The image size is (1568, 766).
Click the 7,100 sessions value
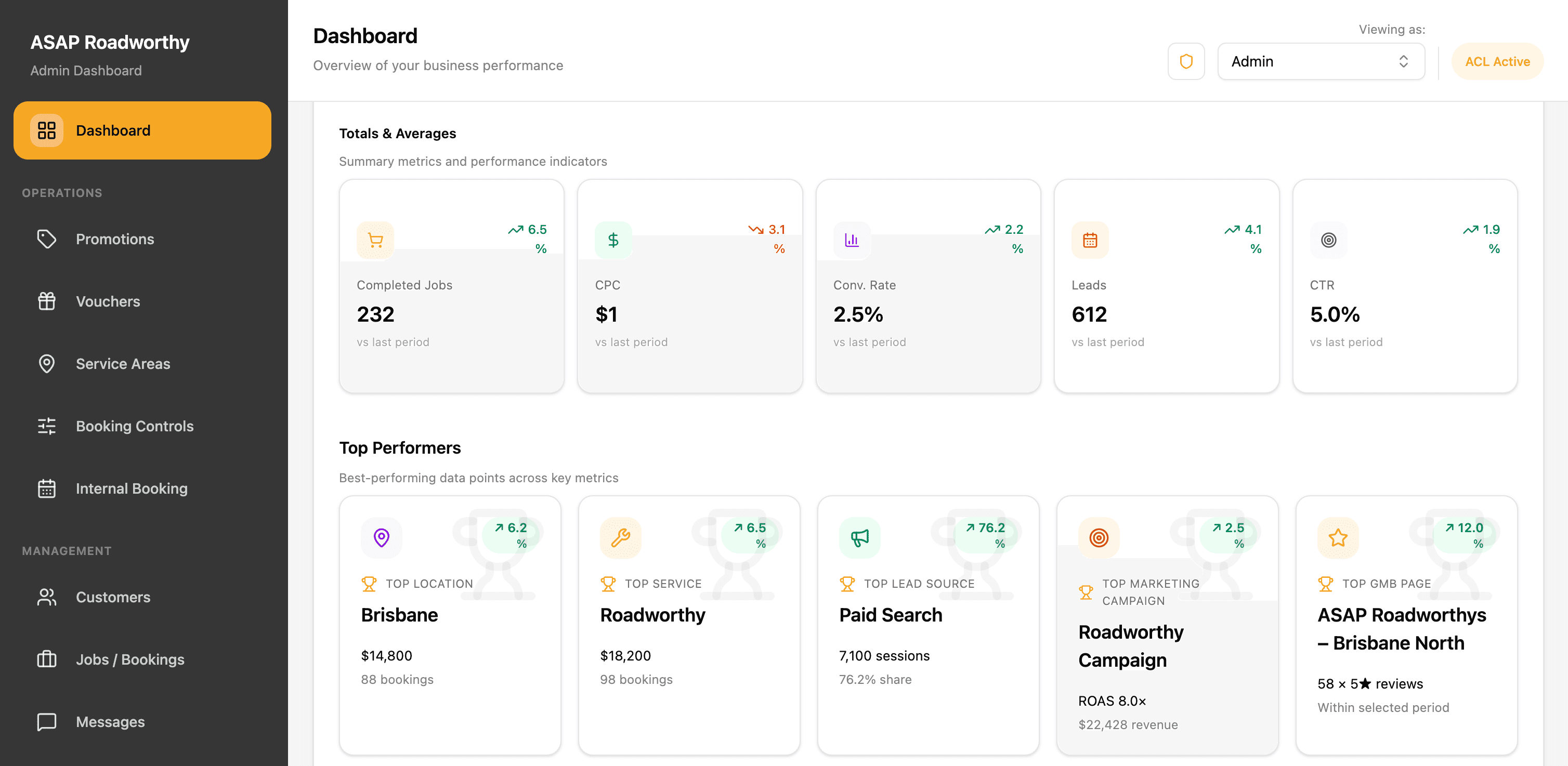pyautogui.click(x=884, y=656)
